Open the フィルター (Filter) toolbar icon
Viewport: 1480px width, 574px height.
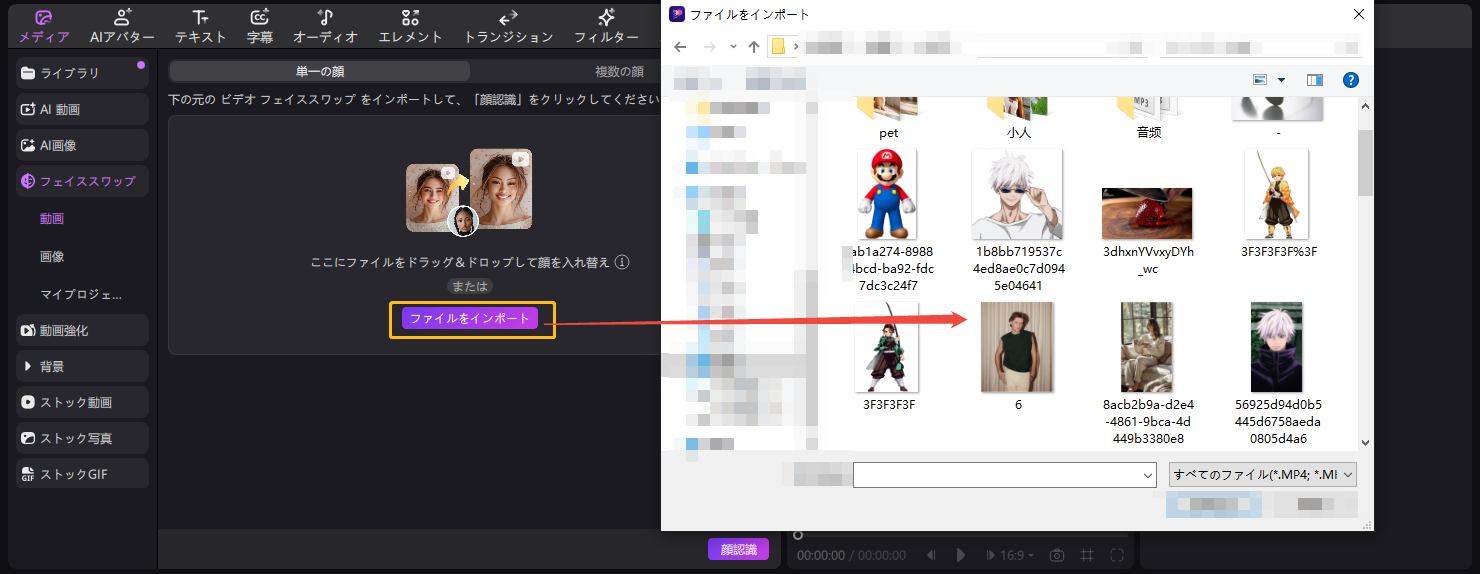coord(606,26)
